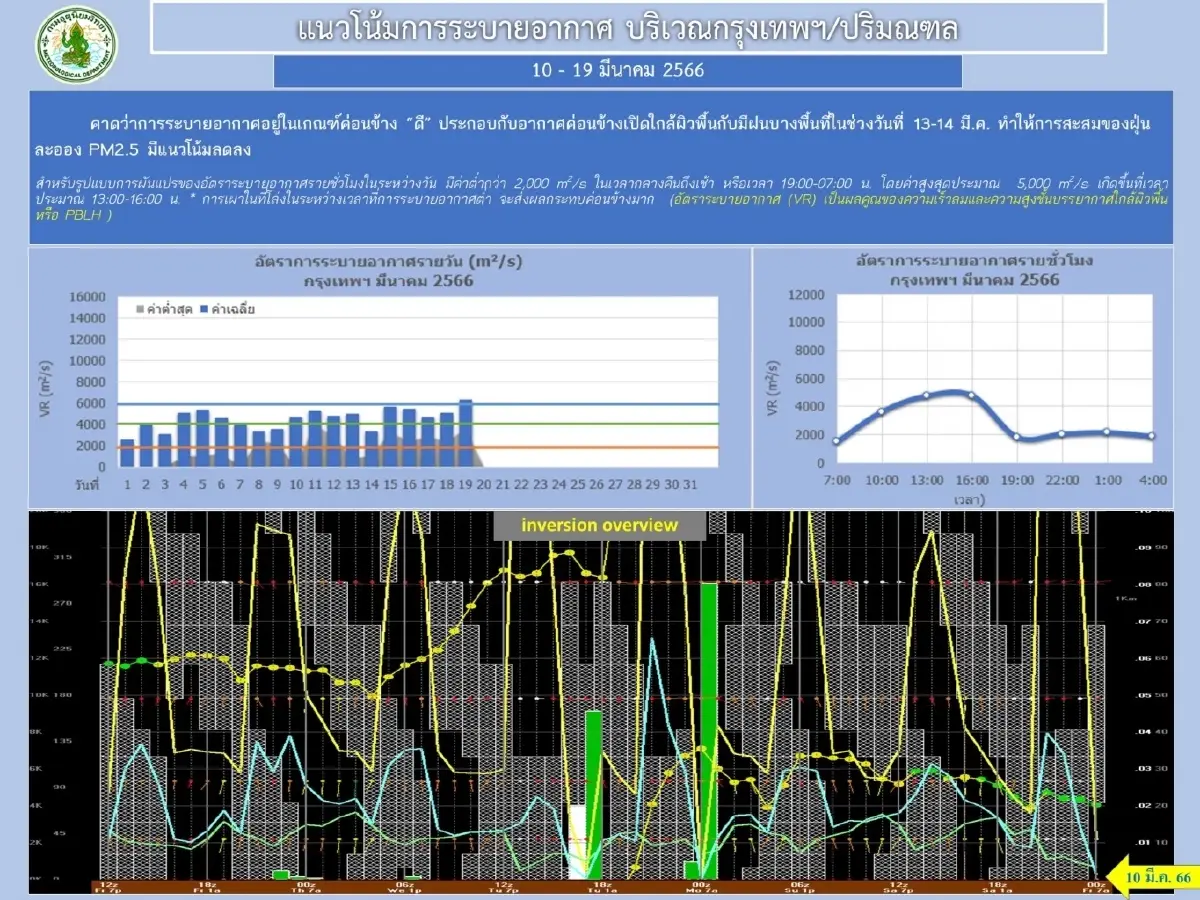The width and height of the screenshot is (1200, 900).
Task: Click the inversion overview label
Action: click(599, 525)
